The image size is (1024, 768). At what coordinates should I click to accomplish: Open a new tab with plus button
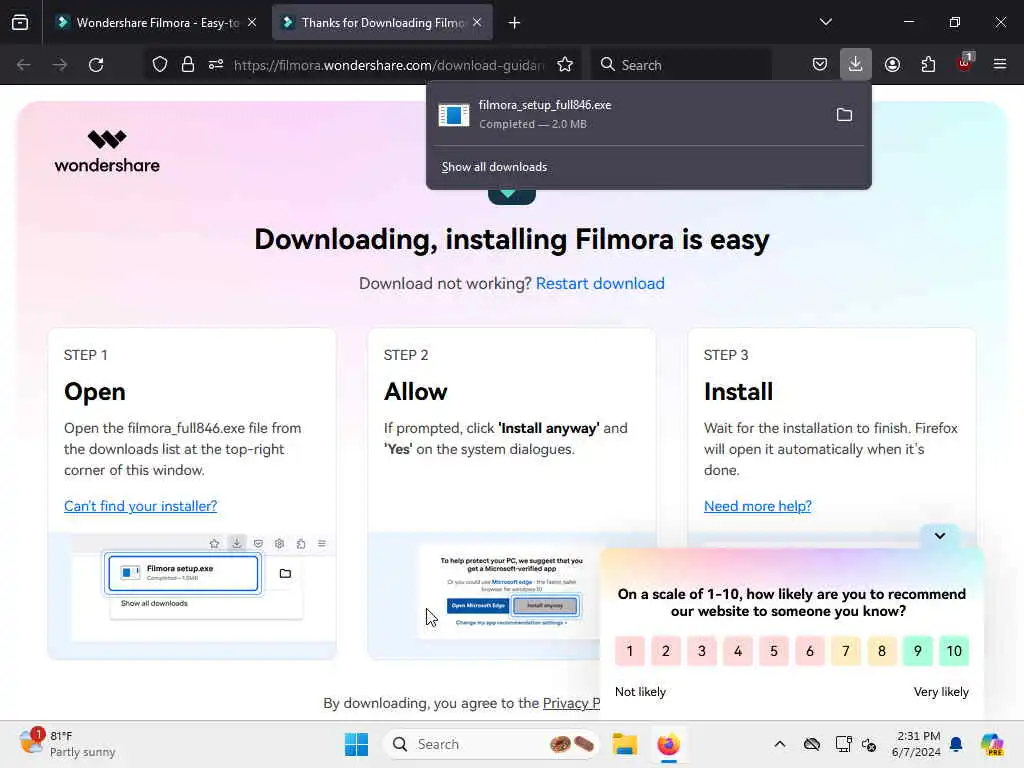(x=514, y=23)
